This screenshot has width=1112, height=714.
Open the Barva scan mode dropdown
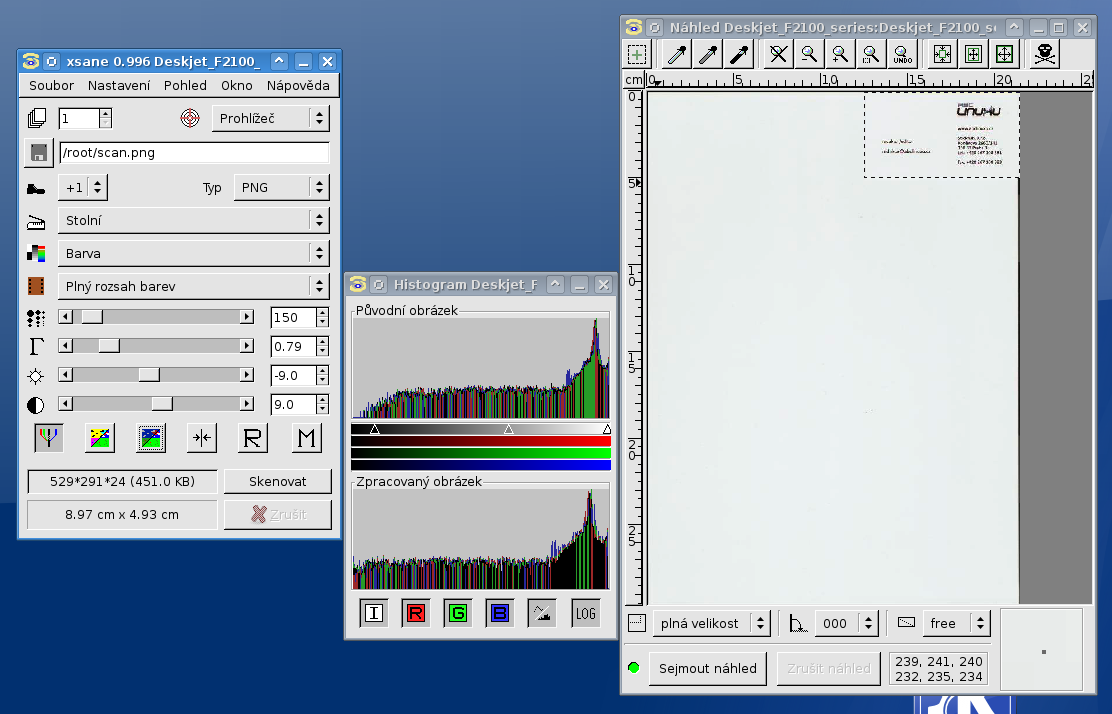click(x=194, y=253)
